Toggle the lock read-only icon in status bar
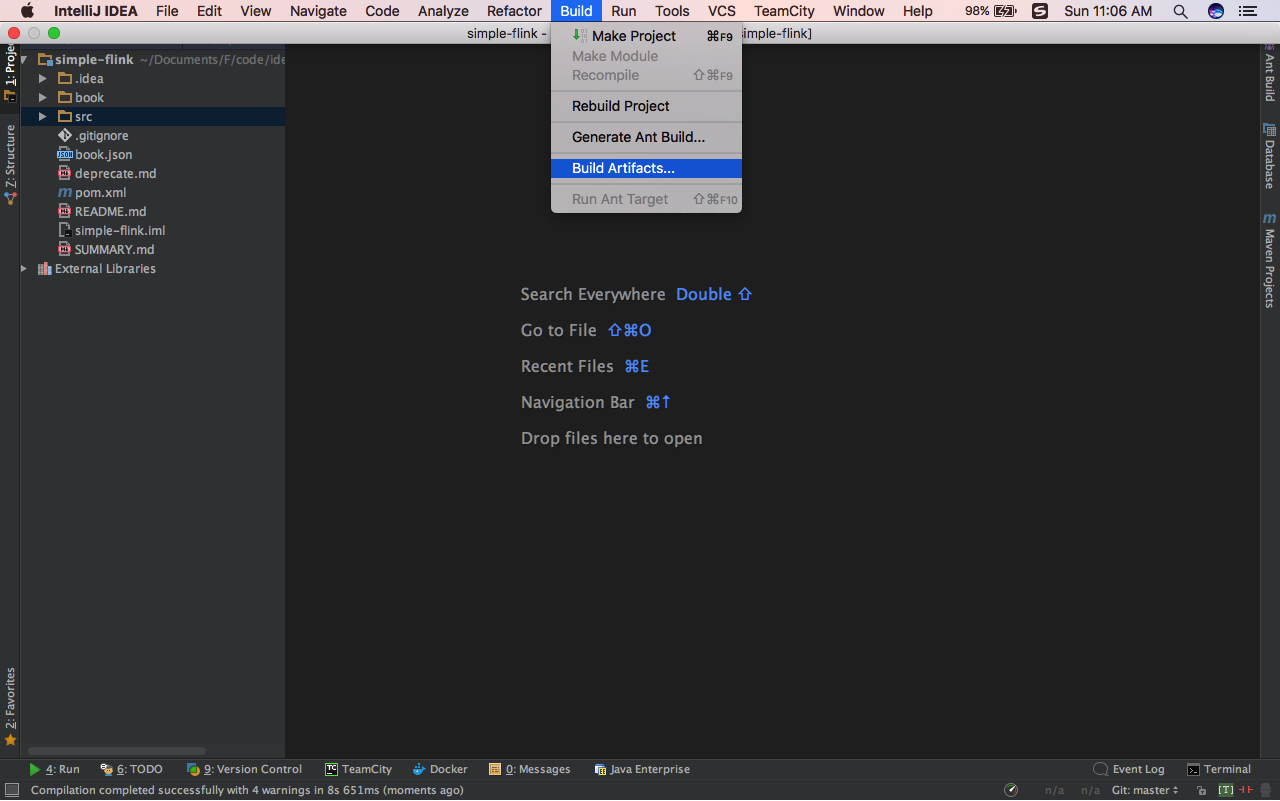Screen dimensions: 1280x801 (x=1201, y=790)
